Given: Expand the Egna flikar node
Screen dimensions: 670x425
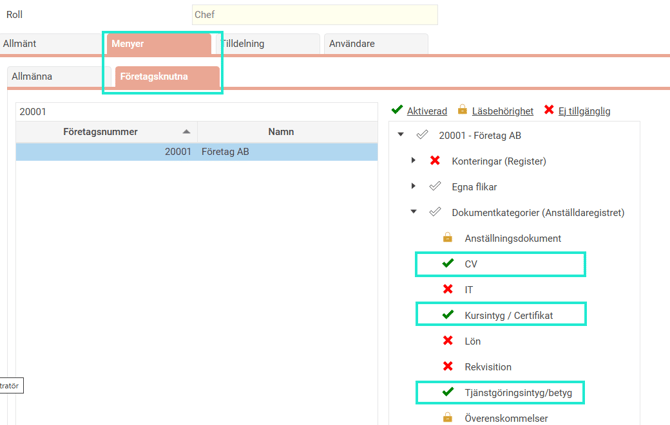Looking at the screenshot, I should click(x=414, y=186).
